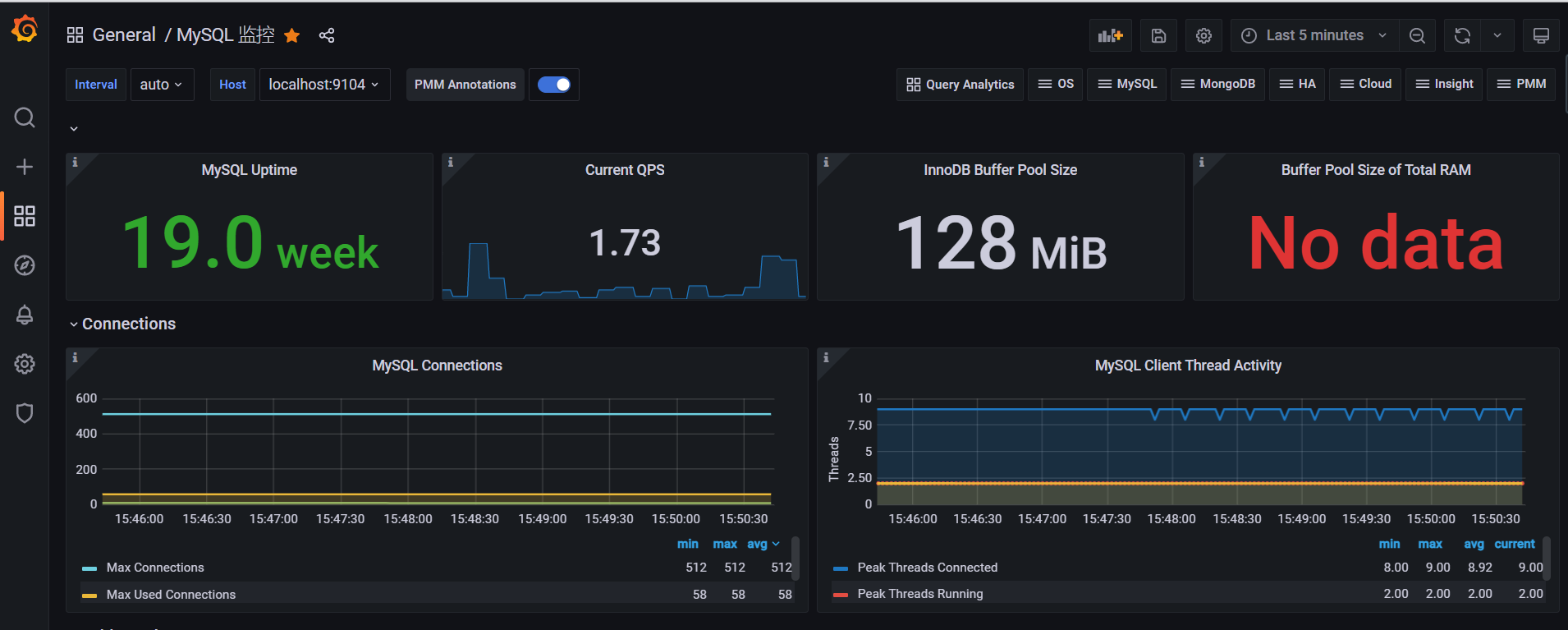
Task: Go to the General folder breadcrumb
Action: [x=124, y=35]
